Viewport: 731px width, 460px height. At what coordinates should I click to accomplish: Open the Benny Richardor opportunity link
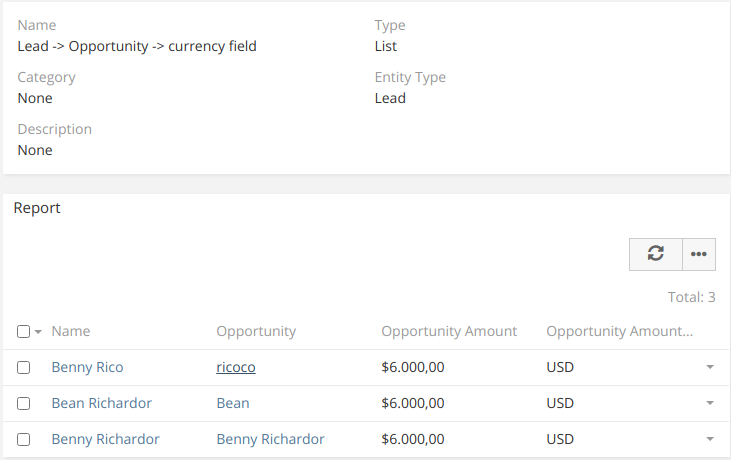click(x=270, y=439)
